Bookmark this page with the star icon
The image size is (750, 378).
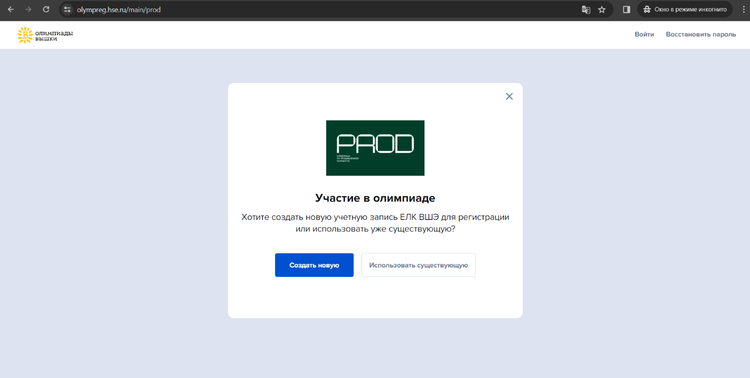click(x=602, y=9)
